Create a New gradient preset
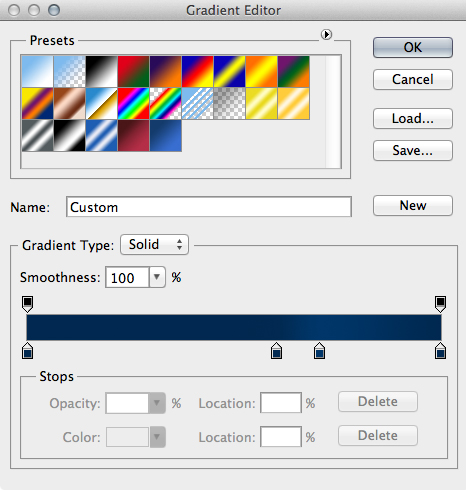This screenshot has width=466, height=490. 413,205
